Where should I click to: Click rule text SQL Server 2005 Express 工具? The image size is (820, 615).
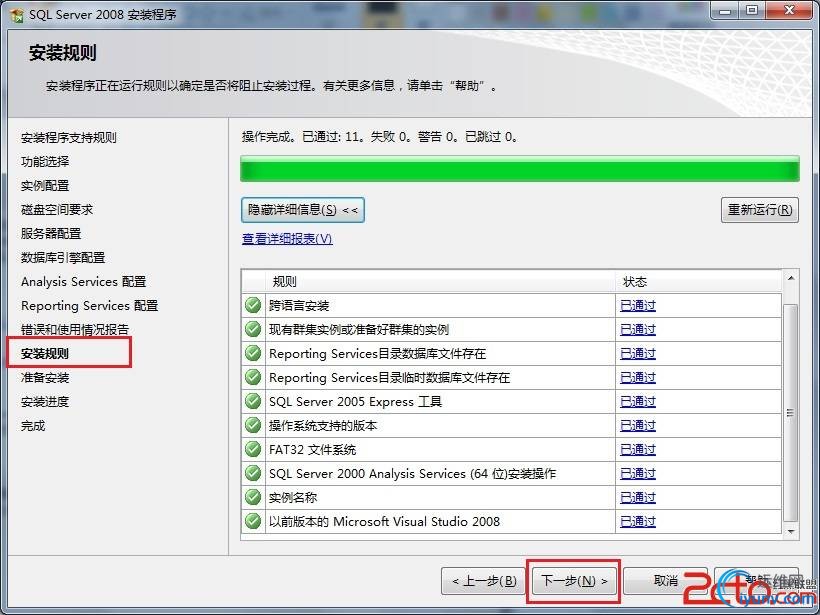[356, 402]
